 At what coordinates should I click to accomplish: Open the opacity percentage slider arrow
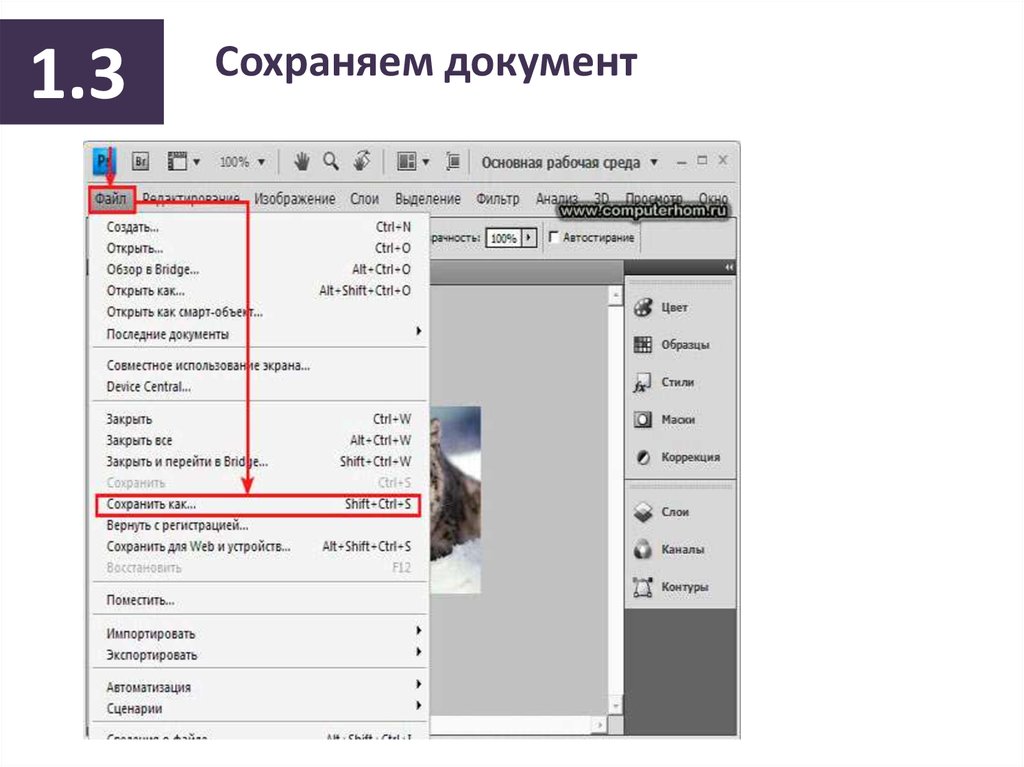[530, 238]
